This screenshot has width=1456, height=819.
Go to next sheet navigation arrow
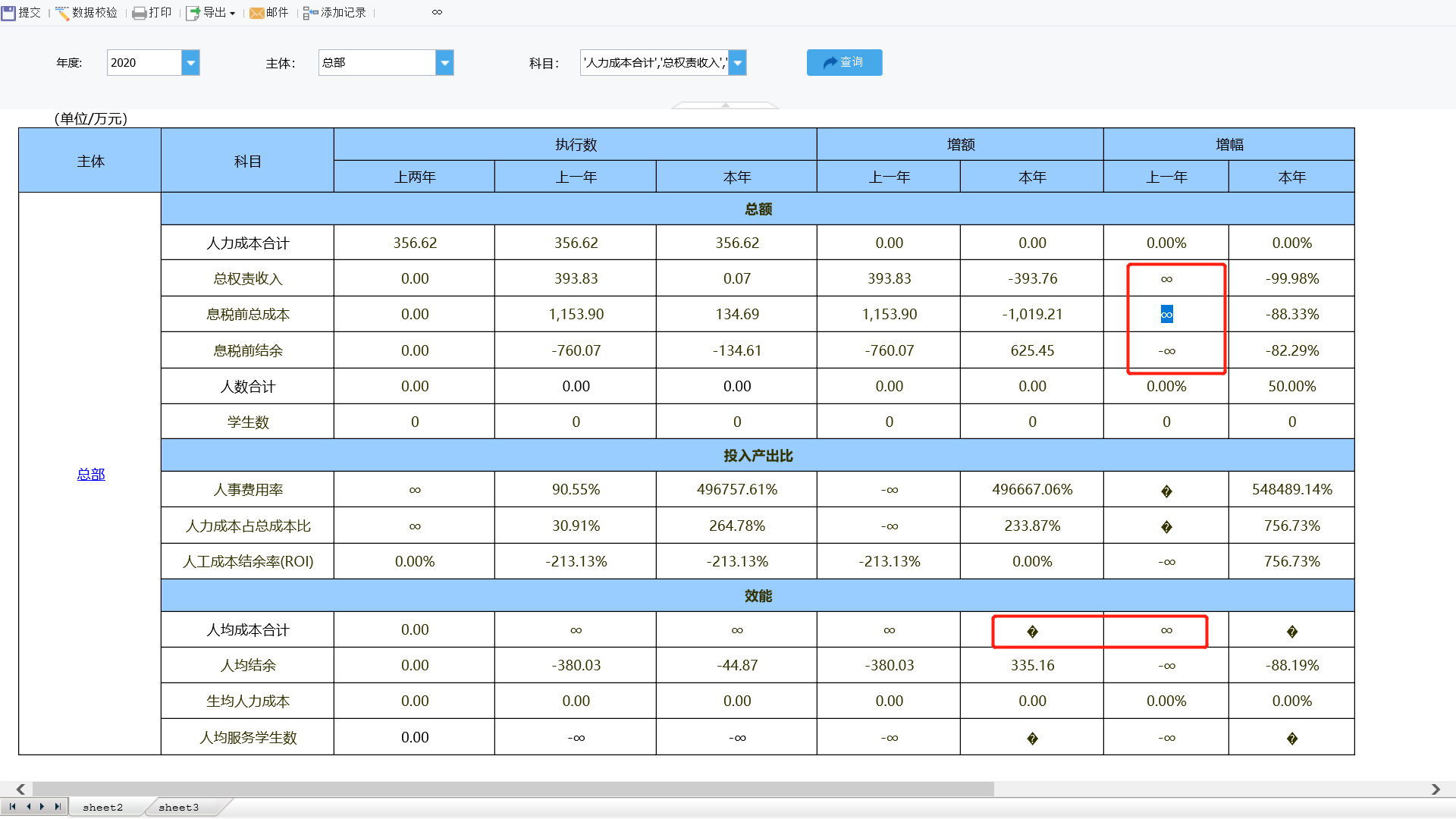click(x=42, y=807)
